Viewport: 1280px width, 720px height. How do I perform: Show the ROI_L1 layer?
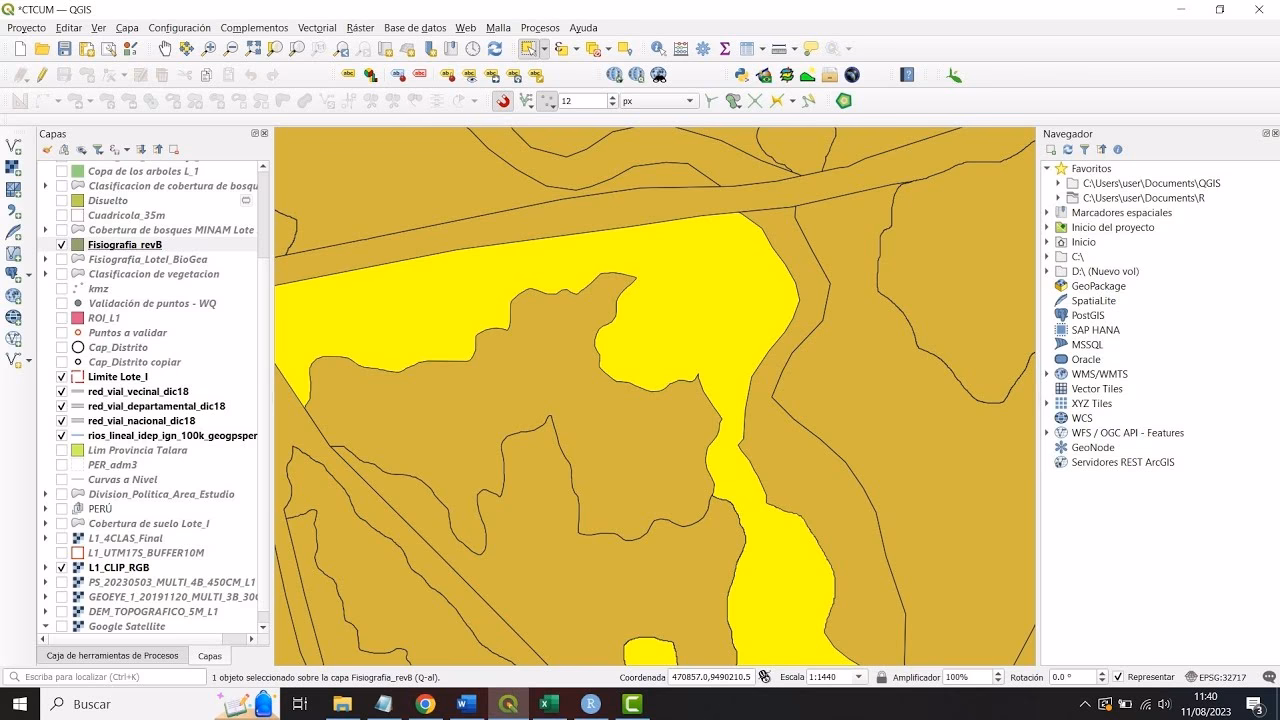coord(61,317)
